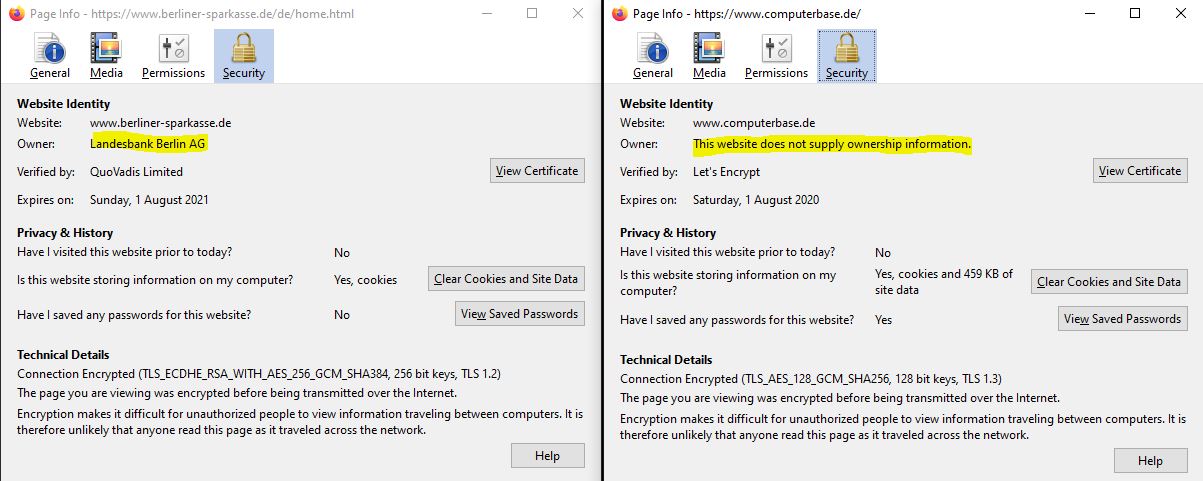The height and width of the screenshot is (481, 1203).
Task: View Saved Passwords for computerbase.de
Action: tap(1122, 319)
